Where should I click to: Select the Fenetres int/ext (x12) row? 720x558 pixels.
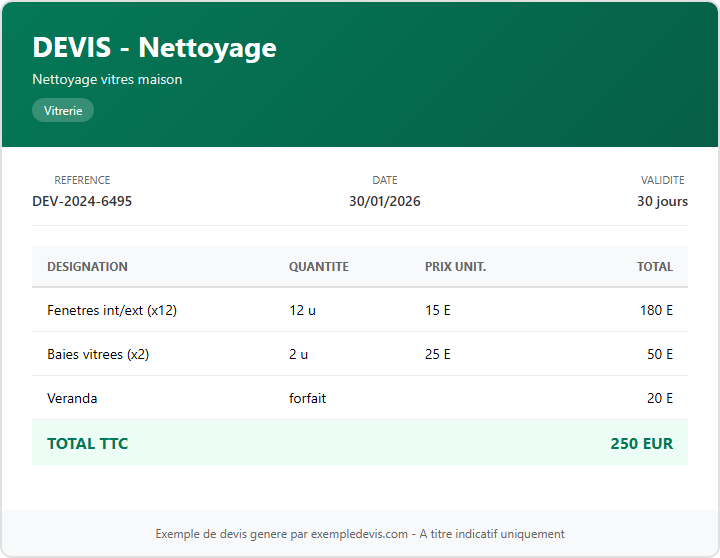tap(112, 310)
